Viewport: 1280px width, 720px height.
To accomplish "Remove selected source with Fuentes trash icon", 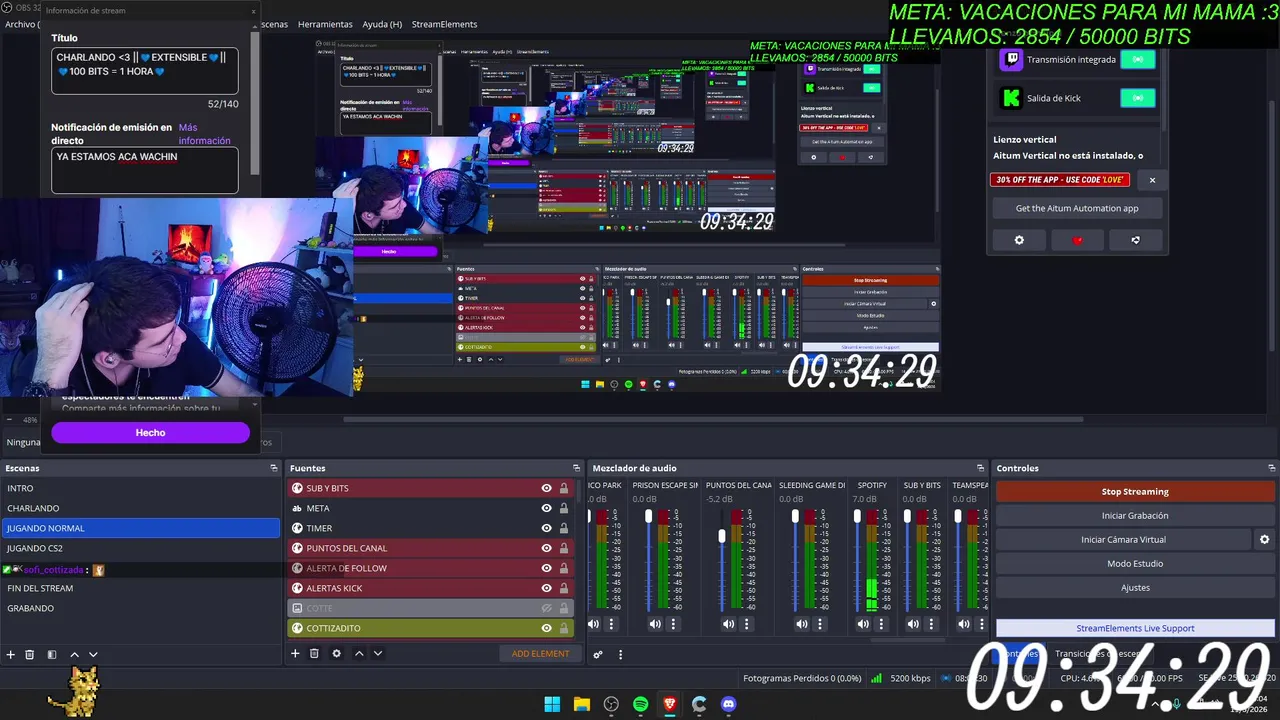I will [x=314, y=653].
